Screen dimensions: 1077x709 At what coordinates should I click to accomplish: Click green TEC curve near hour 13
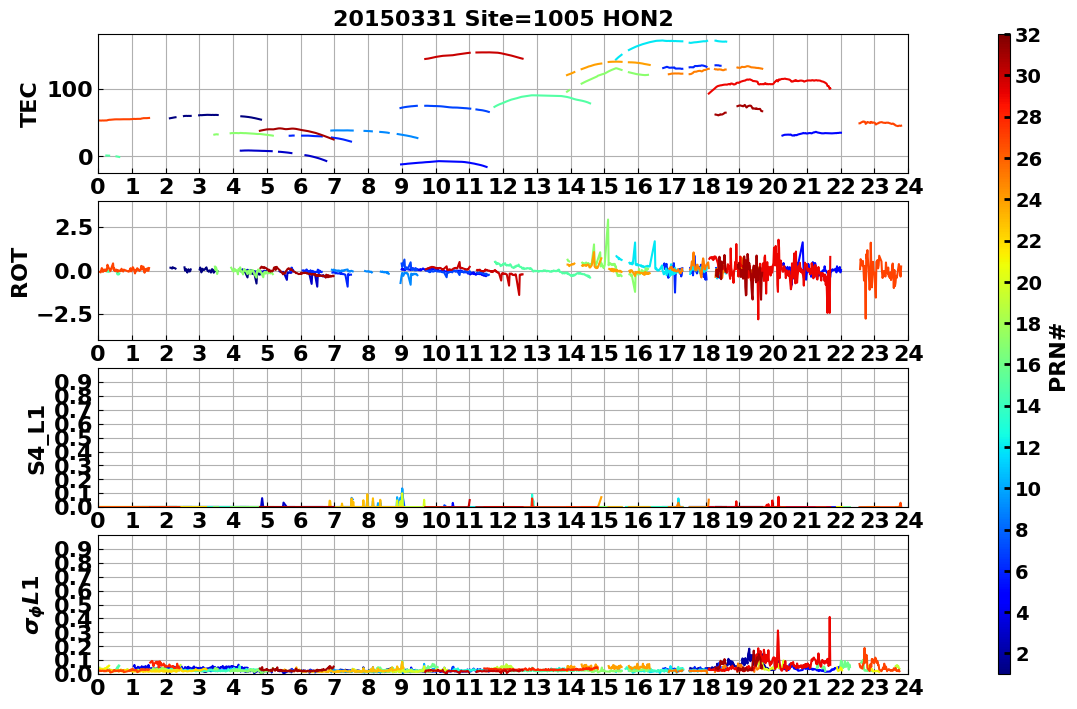542,96
